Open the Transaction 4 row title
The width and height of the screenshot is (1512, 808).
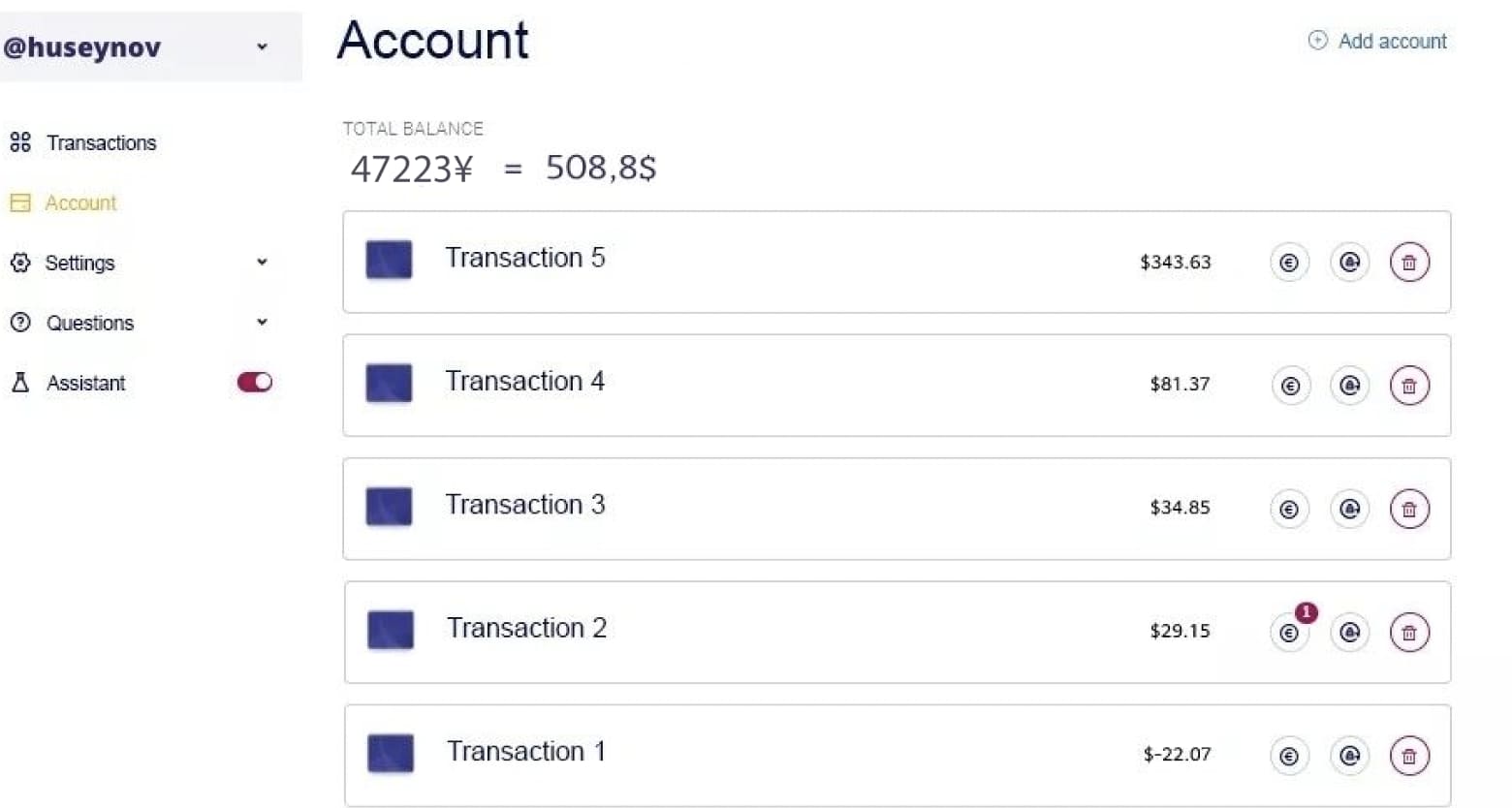pyautogui.click(x=524, y=382)
